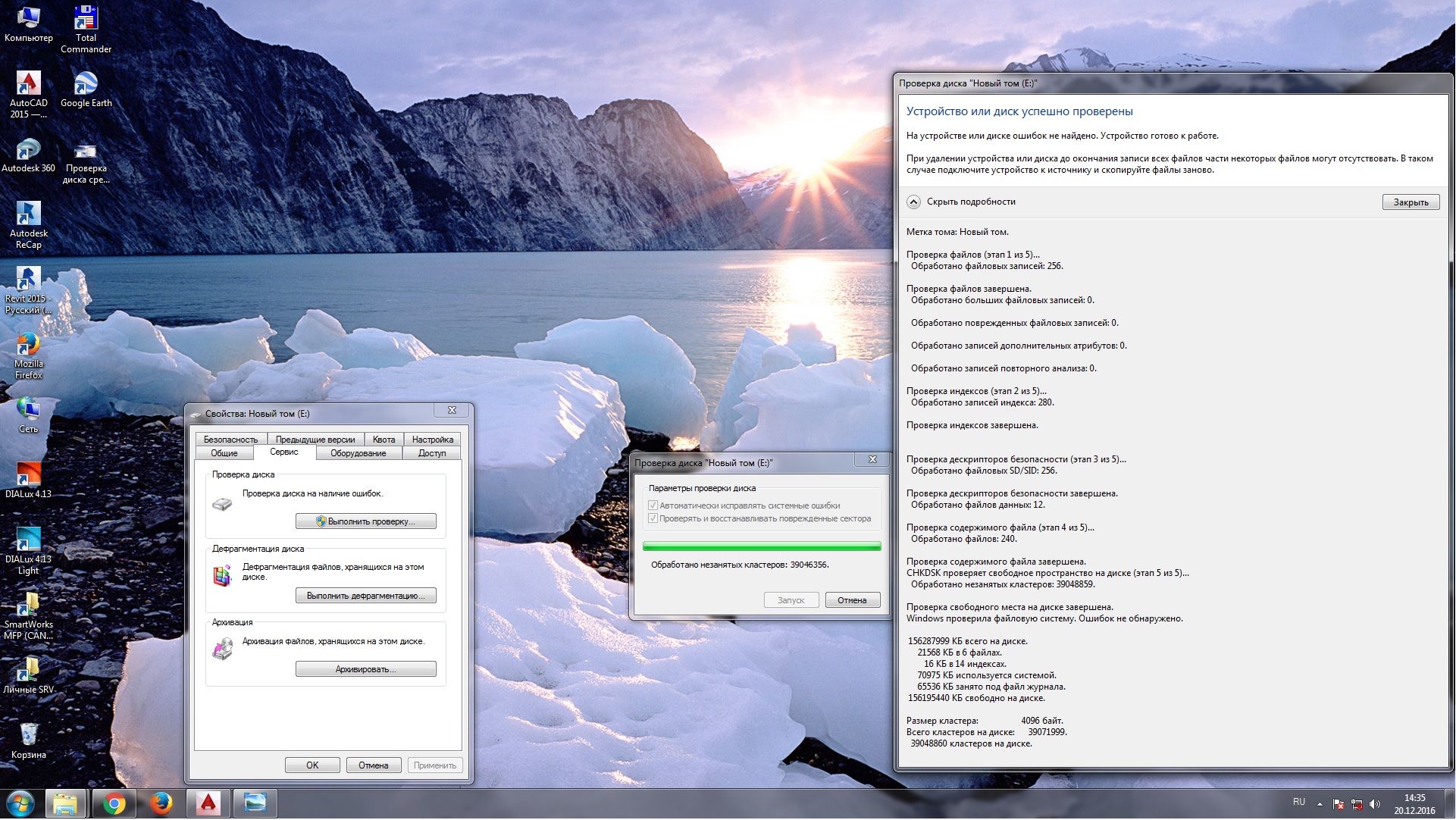The image size is (1456, 820).
Task: Toggle automatic system error fixing checkbox
Action: coord(653,505)
